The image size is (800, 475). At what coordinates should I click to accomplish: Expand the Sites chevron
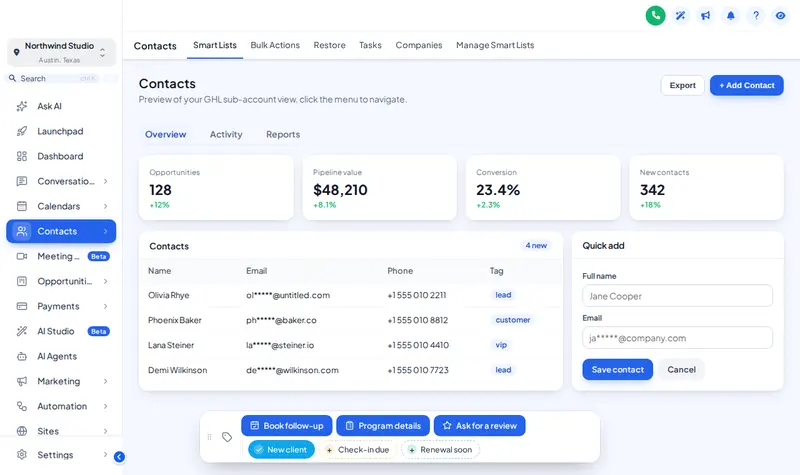click(105, 431)
